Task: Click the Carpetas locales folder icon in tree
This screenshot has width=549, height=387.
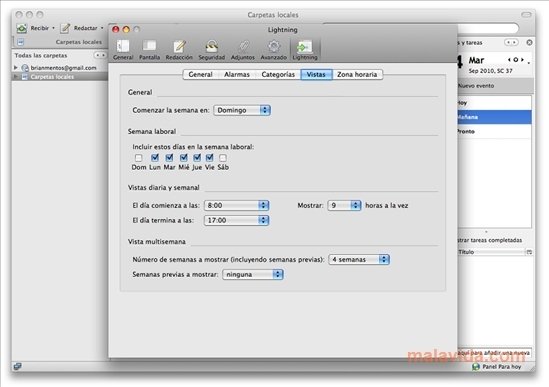Action: [x=25, y=77]
